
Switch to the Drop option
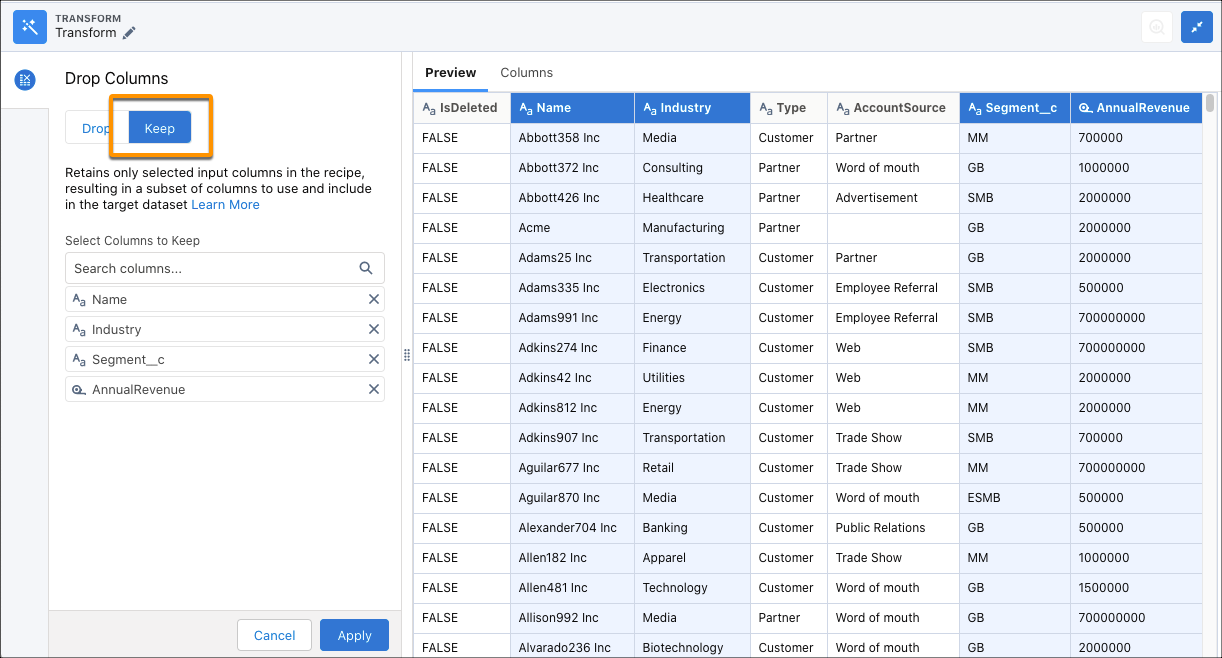point(96,128)
